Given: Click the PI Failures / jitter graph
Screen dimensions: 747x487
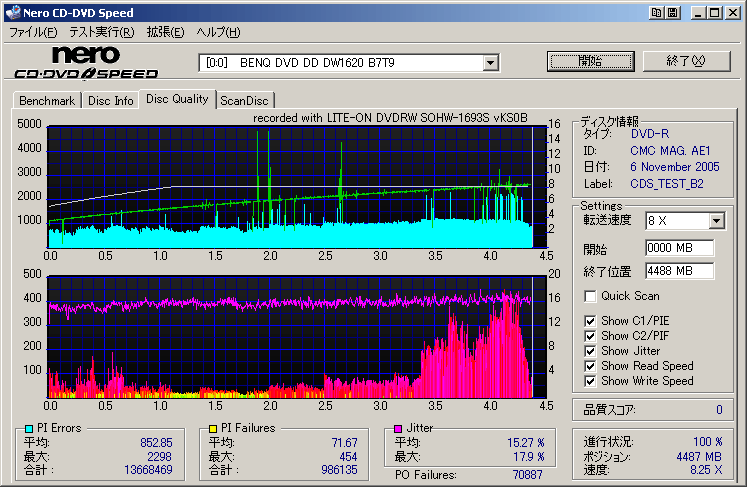Looking at the screenshot, I should coord(296,336).
